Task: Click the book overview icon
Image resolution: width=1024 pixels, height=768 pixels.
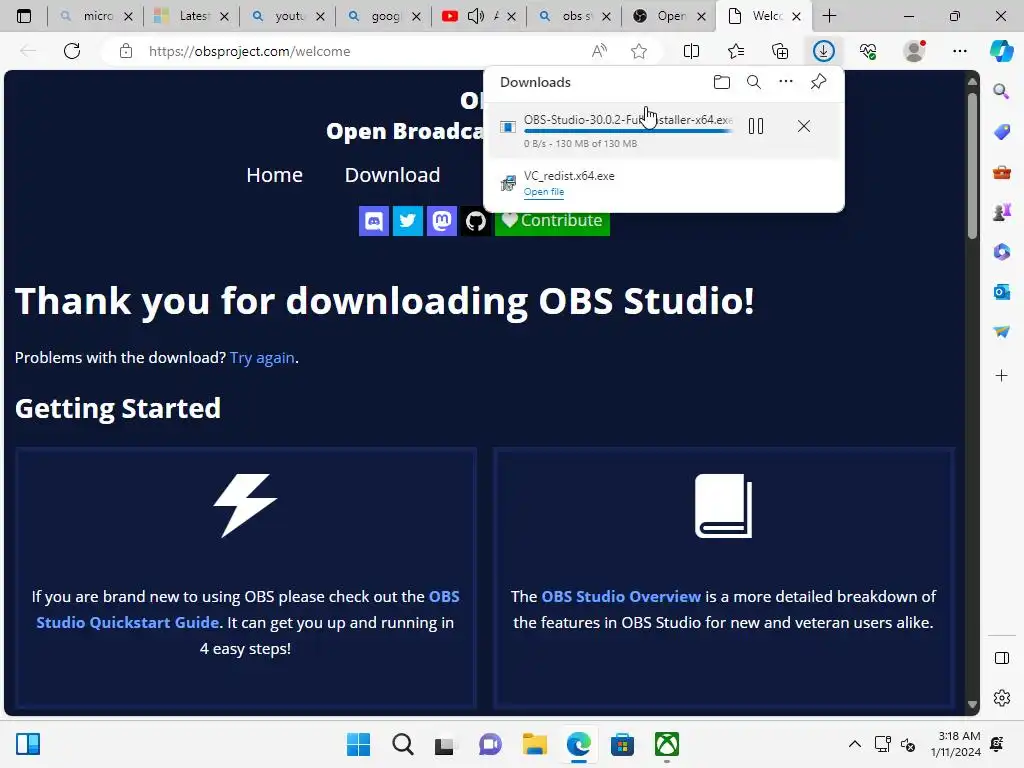Action: point(724,505)
